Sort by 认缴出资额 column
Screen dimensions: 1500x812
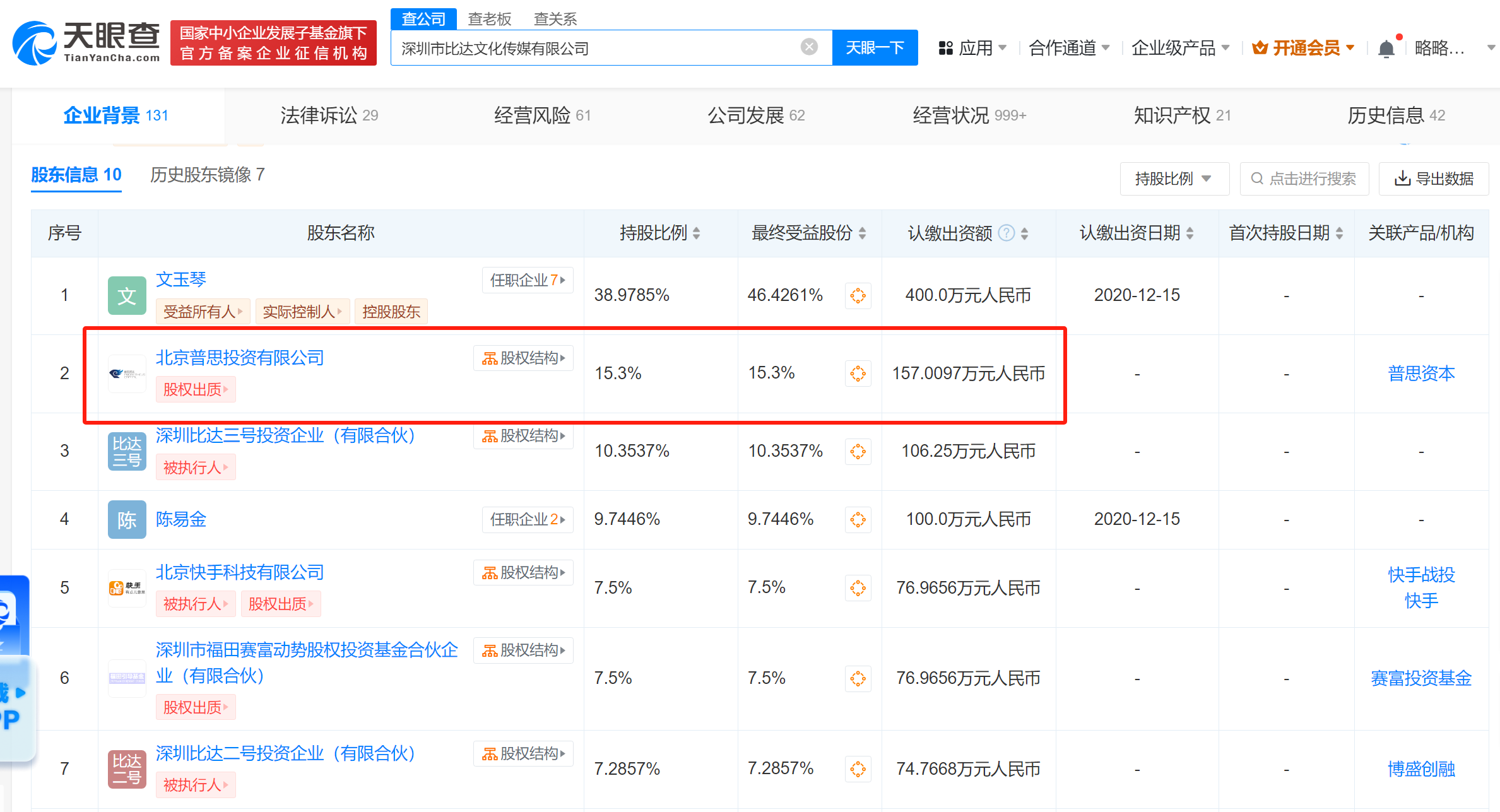1024,233
